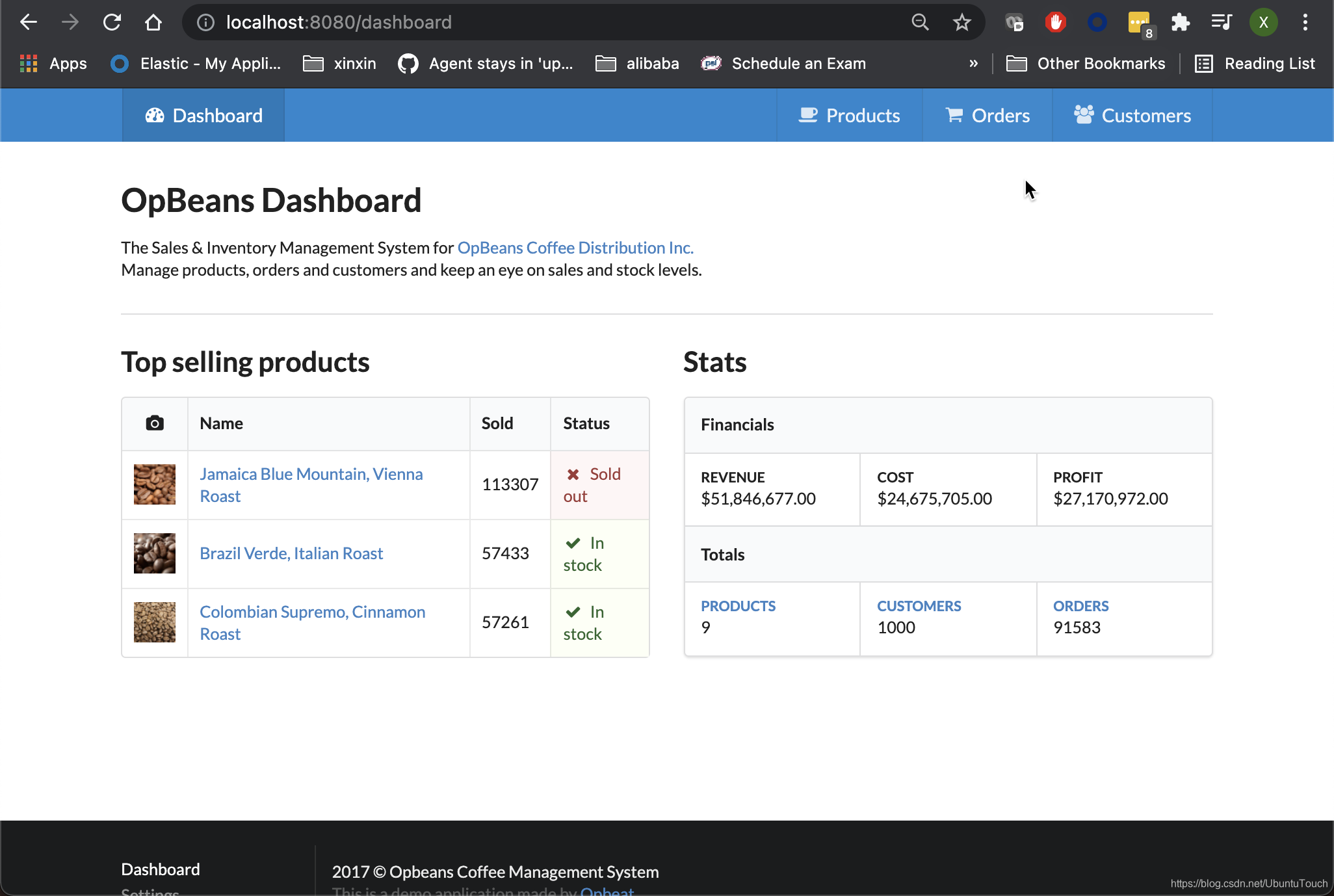Click the address bar URL field

455,22
